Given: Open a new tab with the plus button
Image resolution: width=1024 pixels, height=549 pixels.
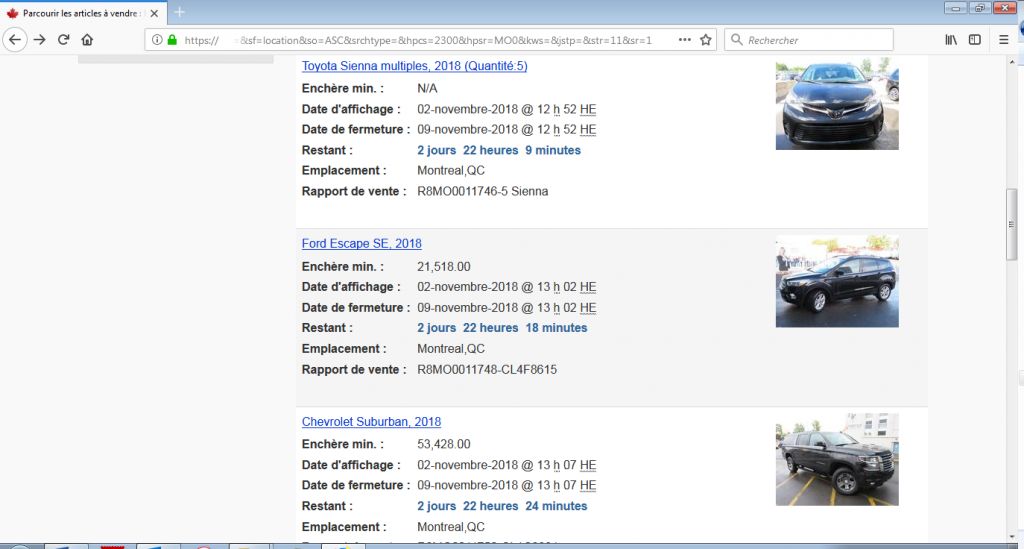Looking at the screenshot, I should (180, 12).
